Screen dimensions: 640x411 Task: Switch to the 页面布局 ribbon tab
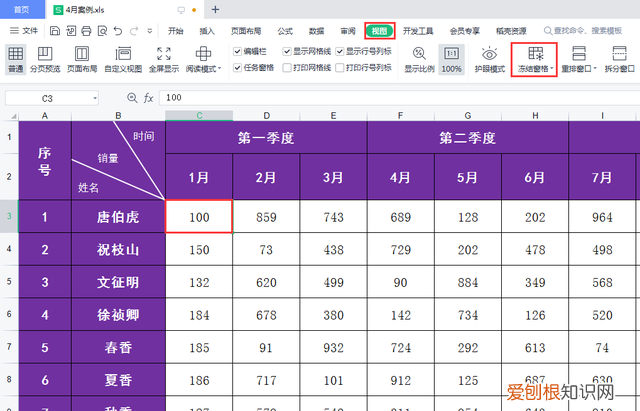246,31
